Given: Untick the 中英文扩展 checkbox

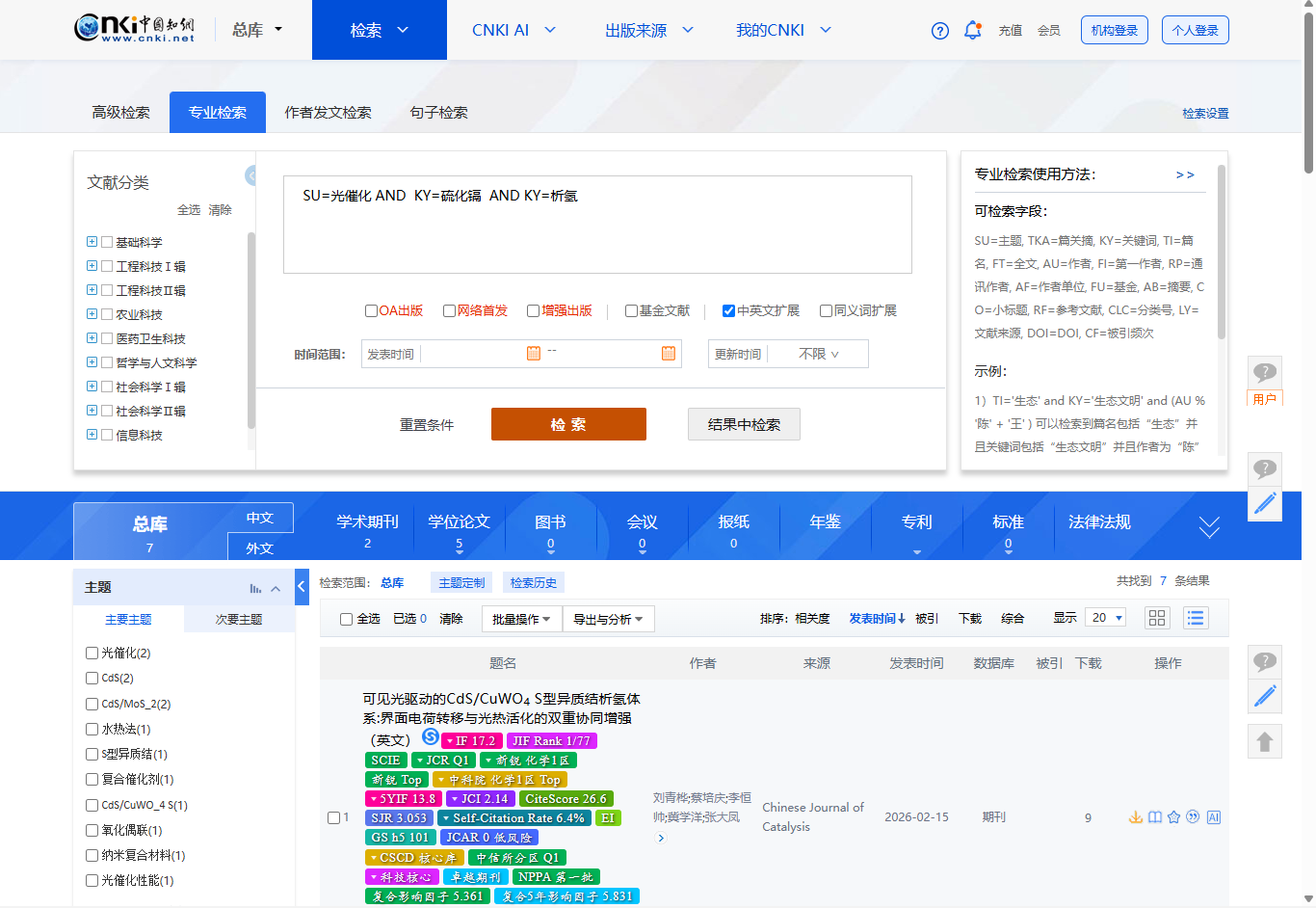Looking at the screenshot, I should click(x=728, y=310).
